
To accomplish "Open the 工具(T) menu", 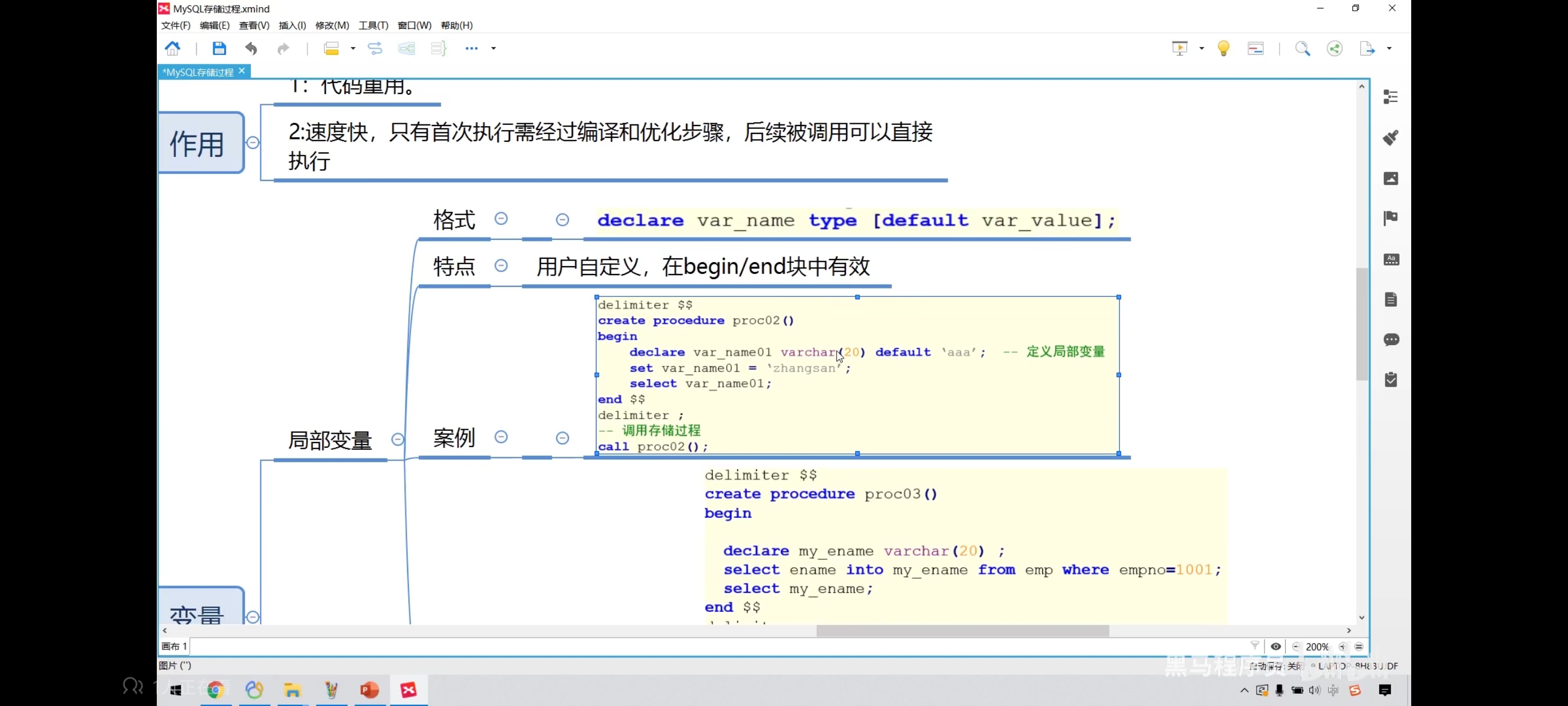I will coord(373,25).
